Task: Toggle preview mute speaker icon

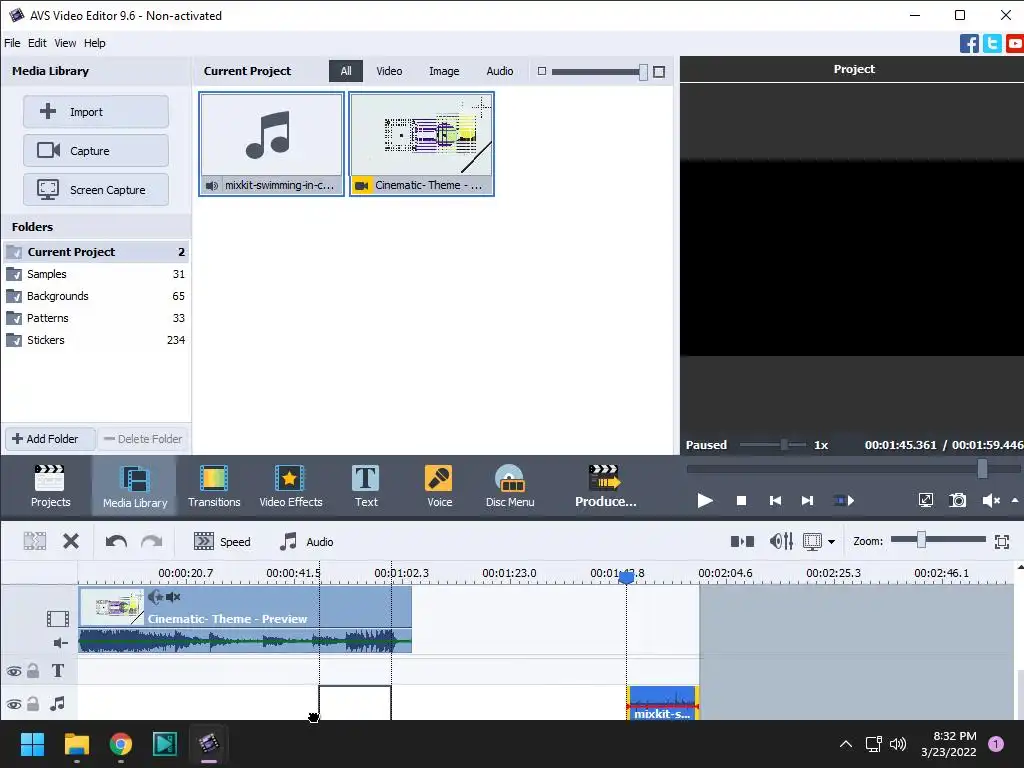Action: point(991,500)
